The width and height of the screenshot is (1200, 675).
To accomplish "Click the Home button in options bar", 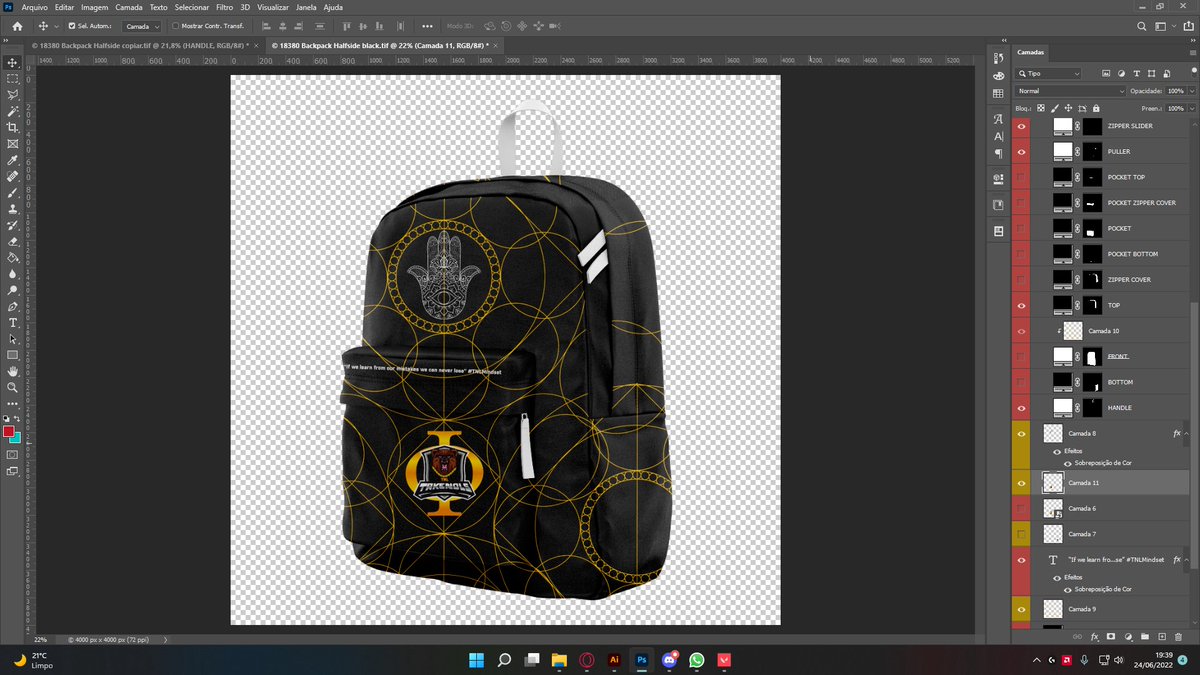I will [x=15, y=26].
